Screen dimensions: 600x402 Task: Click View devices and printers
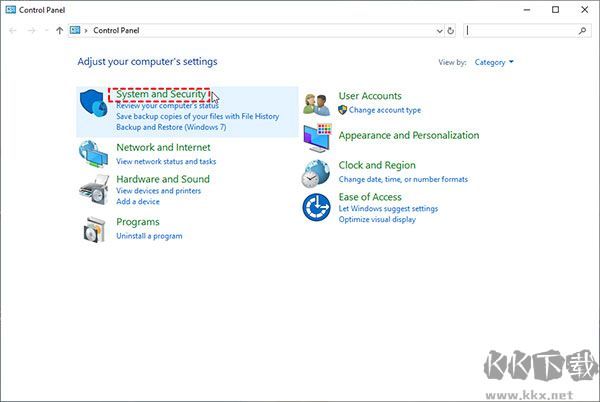click(x=158, y=190)
